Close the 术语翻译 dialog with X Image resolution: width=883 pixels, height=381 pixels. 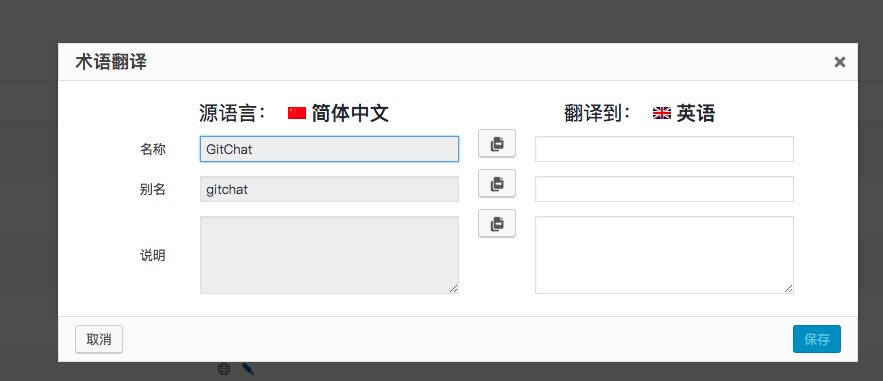(x=840, y=62)
